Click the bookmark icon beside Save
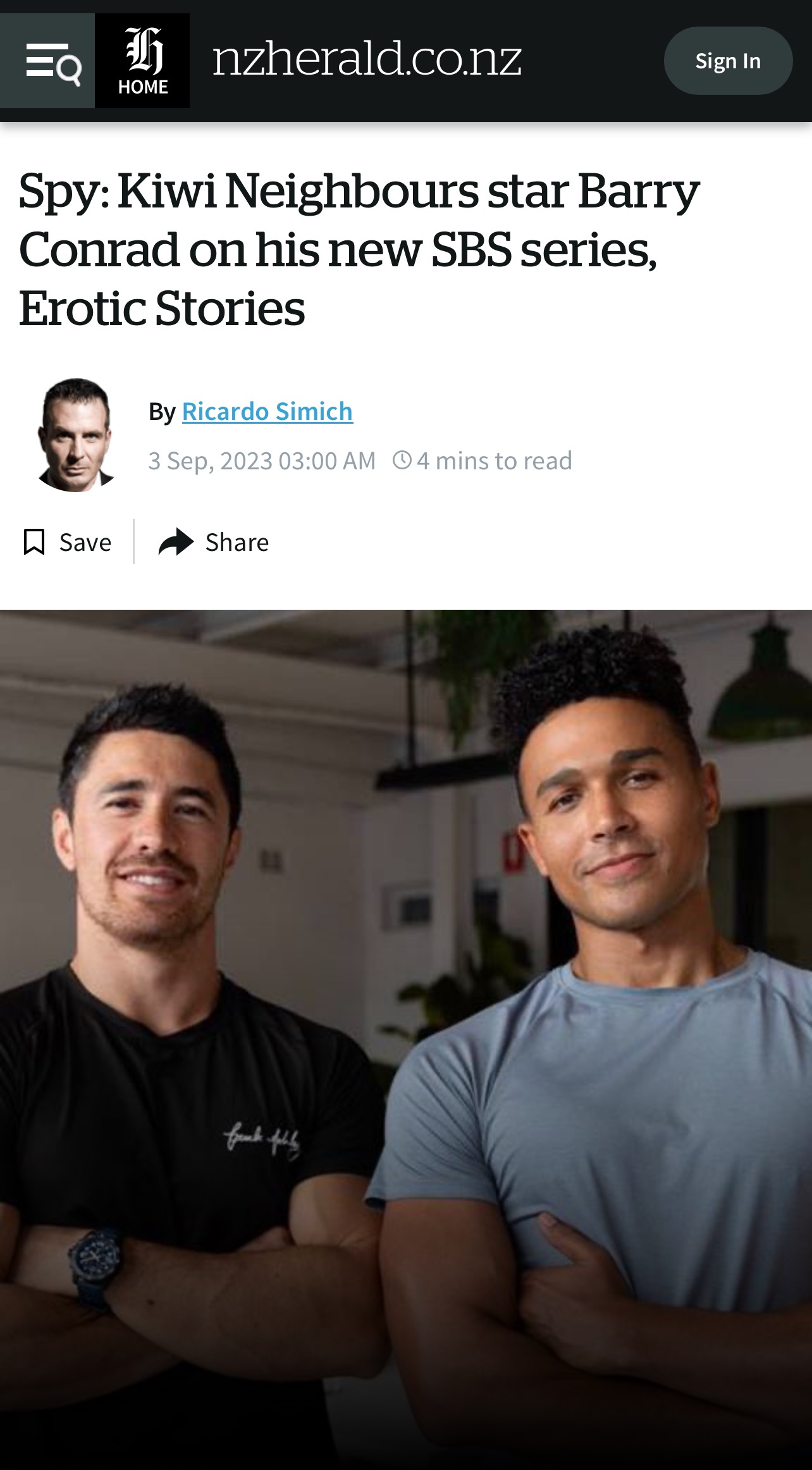 tap(34, 542)
